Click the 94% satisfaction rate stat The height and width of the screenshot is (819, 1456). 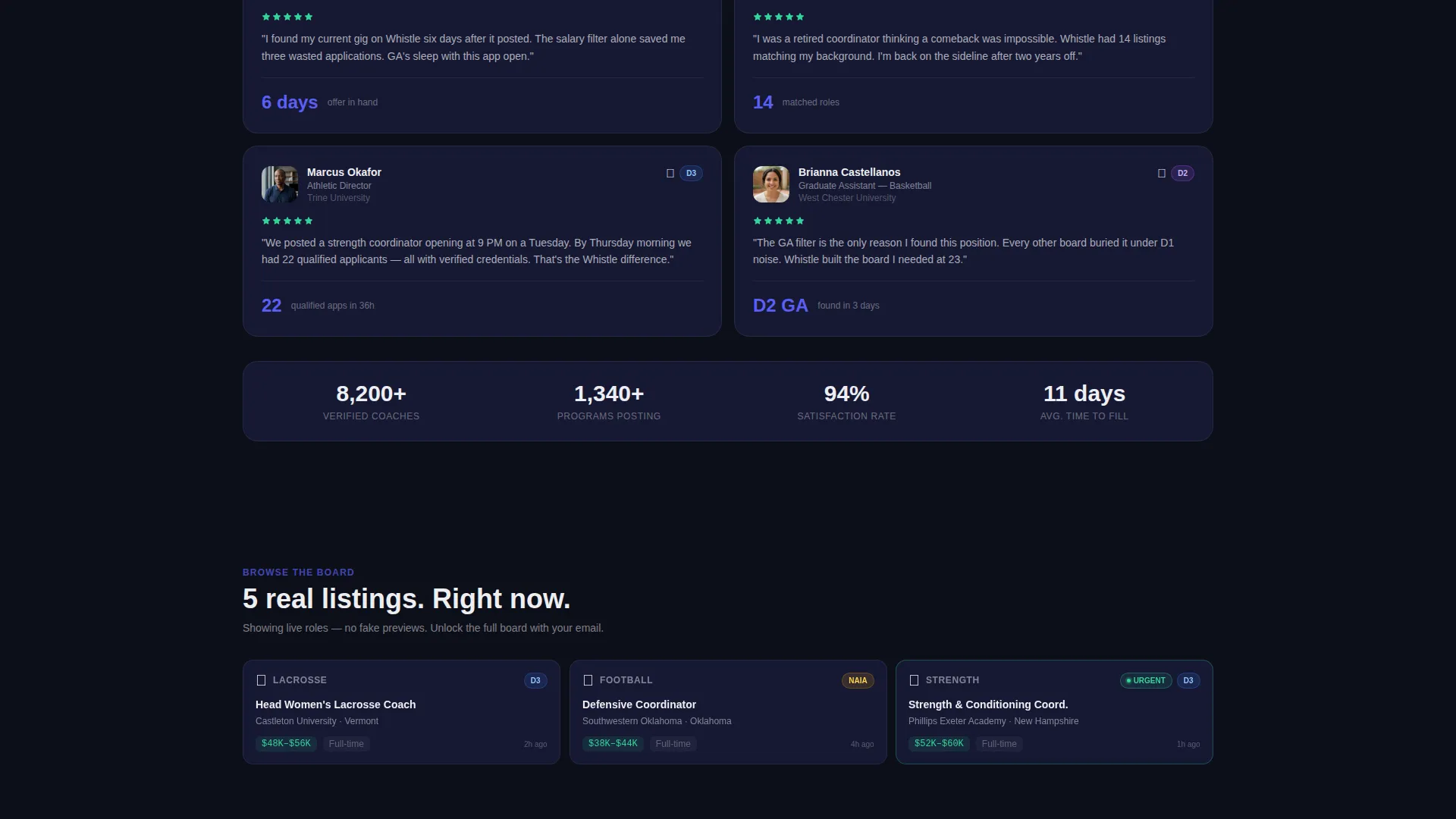pyautogui.click(x=846, y=402)
